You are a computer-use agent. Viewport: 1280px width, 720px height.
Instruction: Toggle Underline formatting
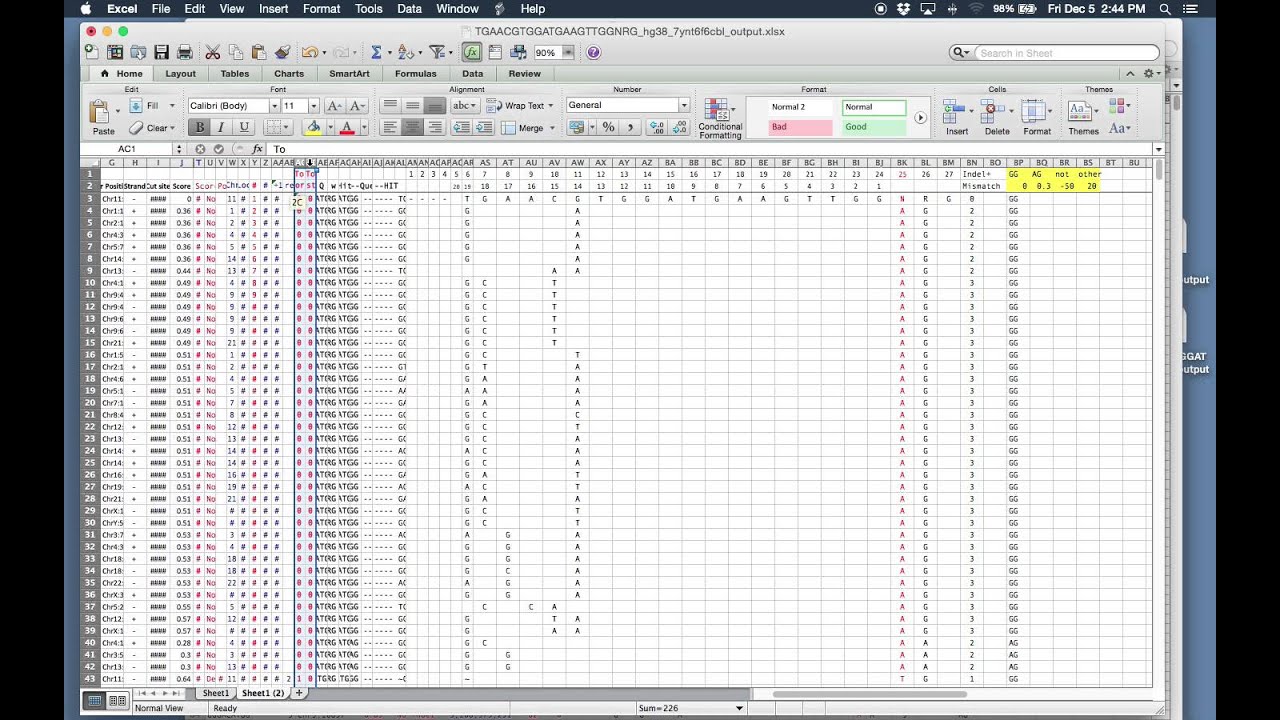(x=243, y=127)
